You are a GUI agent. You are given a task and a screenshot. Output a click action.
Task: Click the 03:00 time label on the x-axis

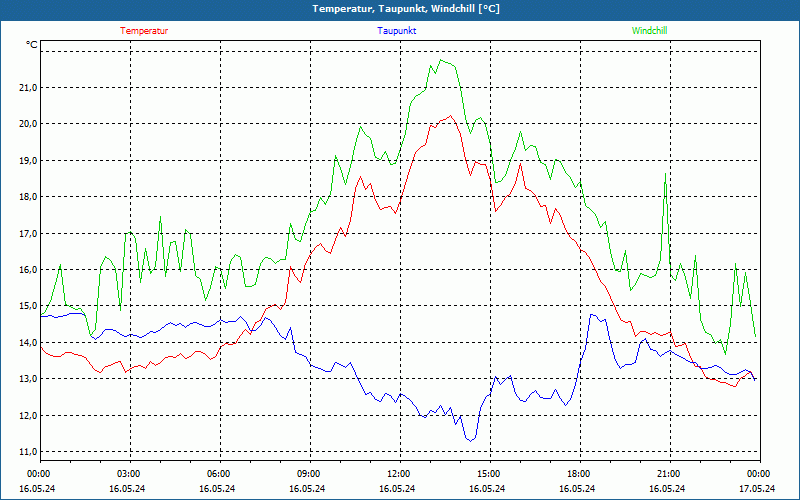[129, 474]
